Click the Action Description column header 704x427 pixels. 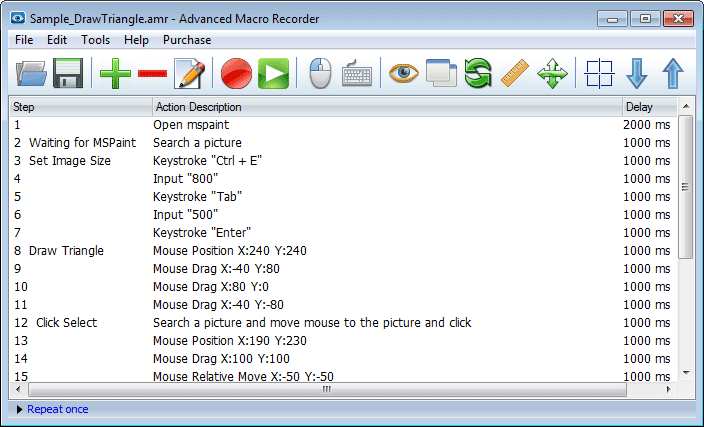point(387,107)
